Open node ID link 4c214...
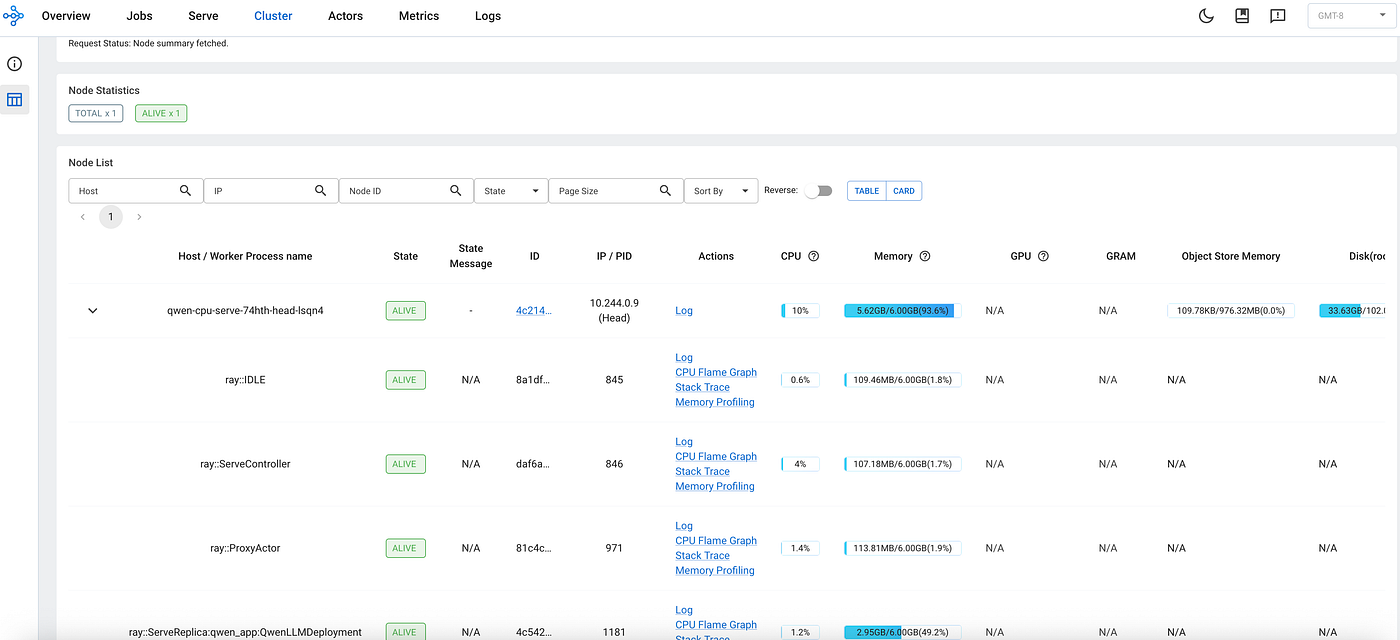 click(533, 311)
